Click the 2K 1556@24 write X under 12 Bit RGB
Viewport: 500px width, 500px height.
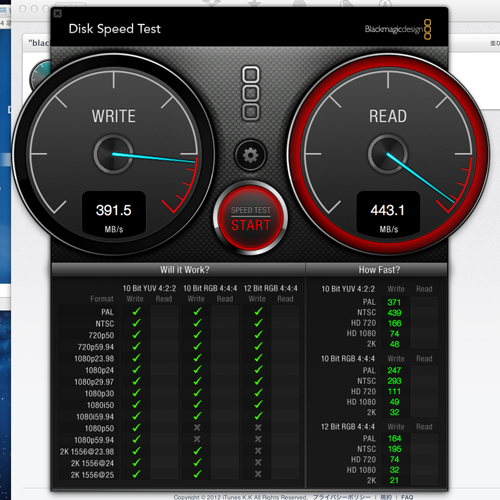258,463
